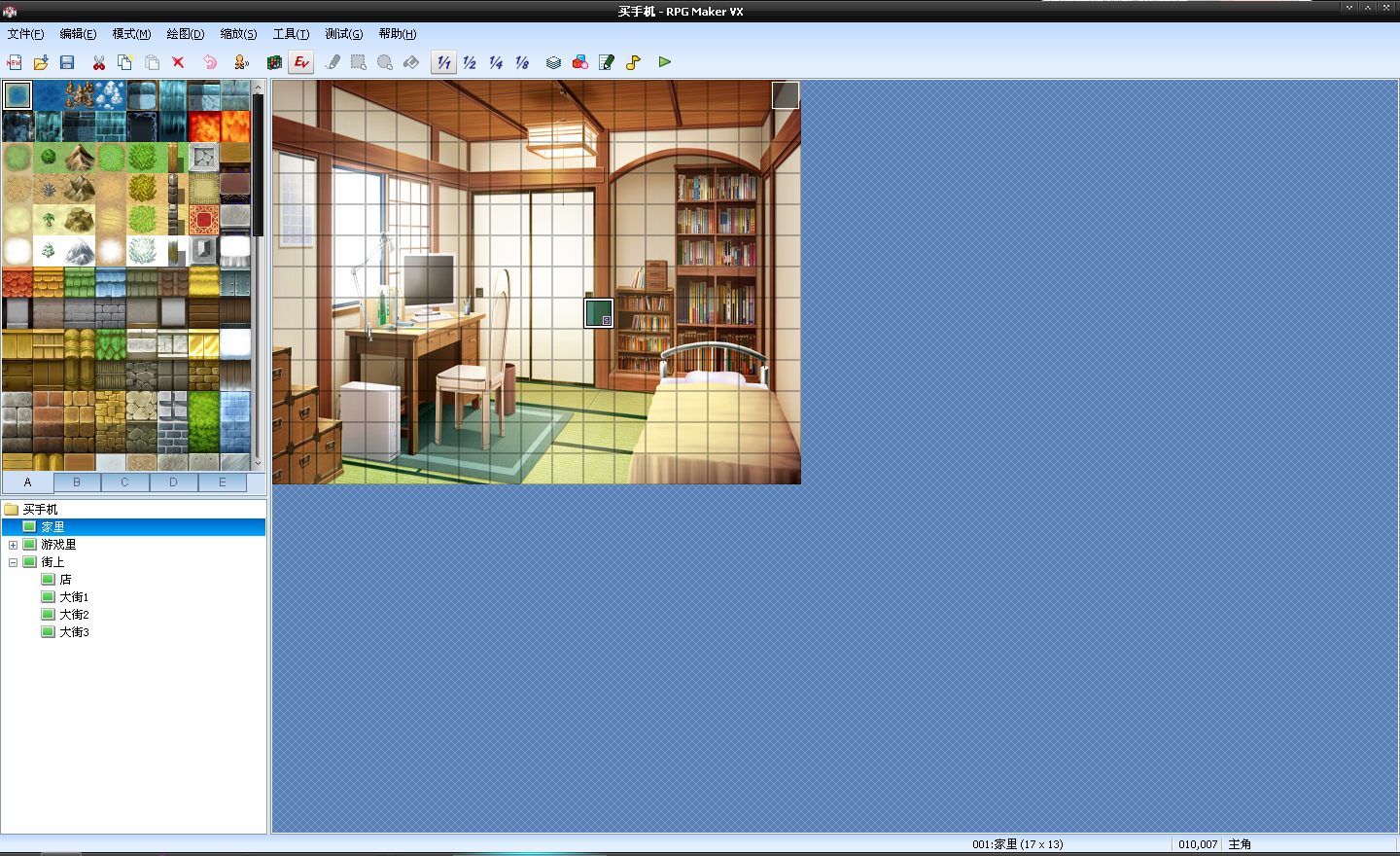Undo the last action with the pink arrow
Screen dimensions: 1400x856
click(x=210, y=62)
